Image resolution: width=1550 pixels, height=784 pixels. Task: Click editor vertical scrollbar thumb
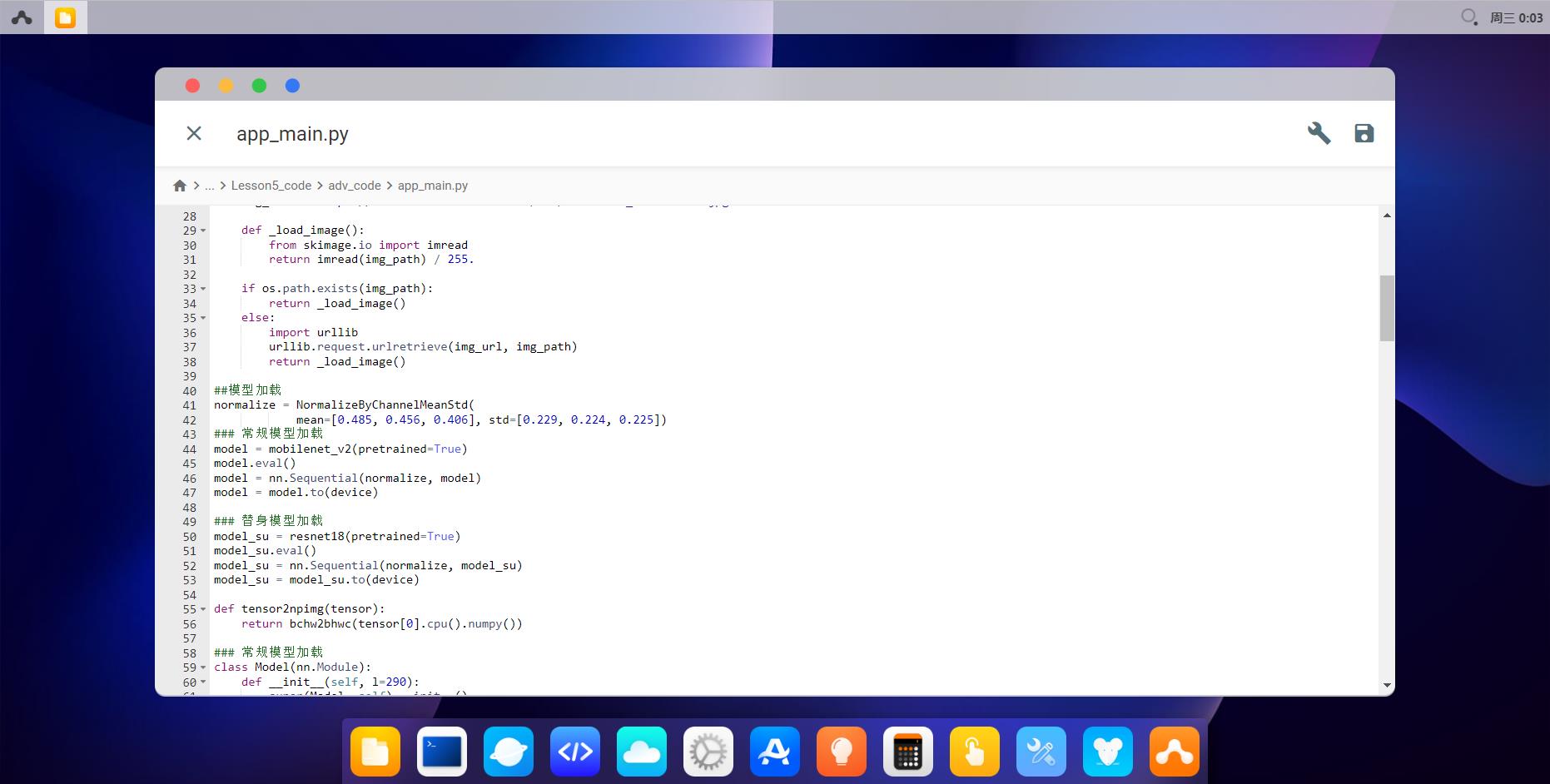(1386, 308)
